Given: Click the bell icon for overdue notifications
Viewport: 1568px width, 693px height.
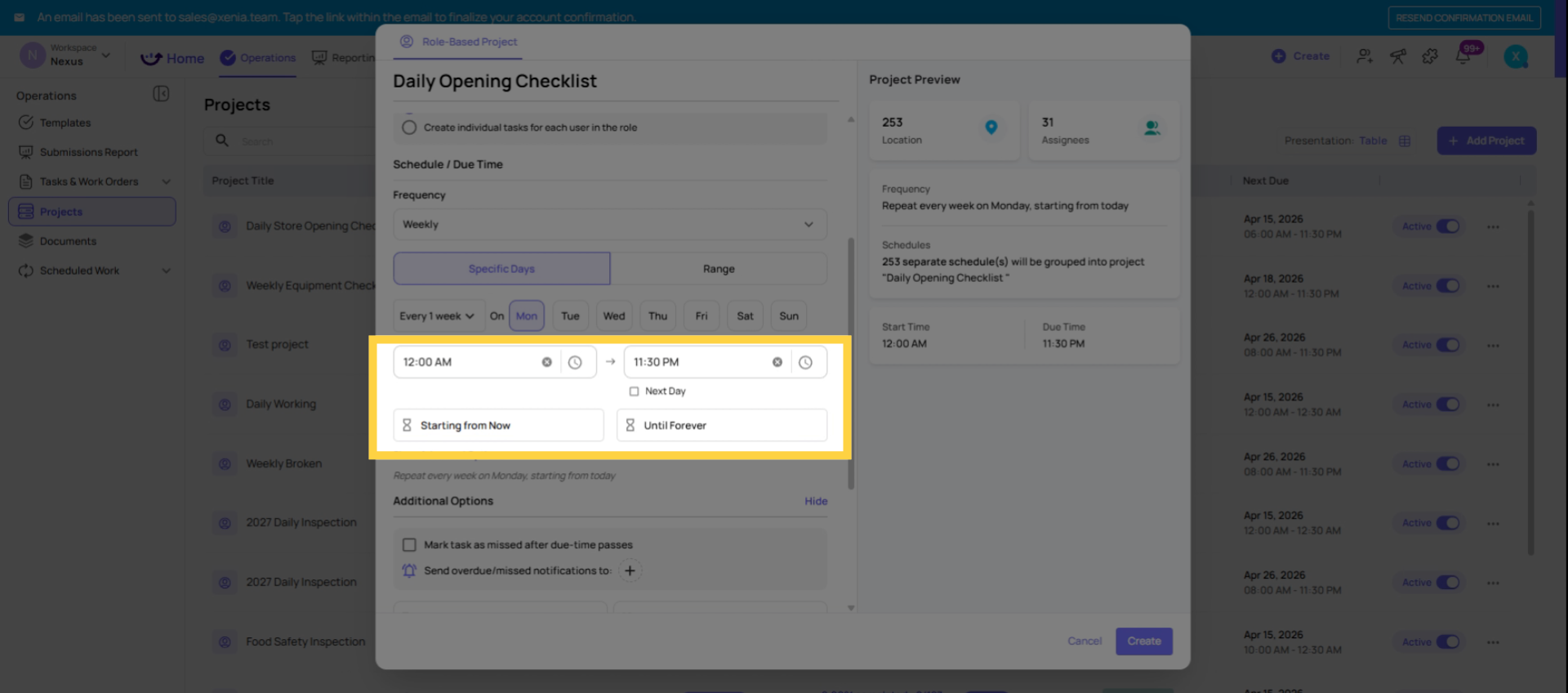Looking at the screenshot, I should point(409,570).
